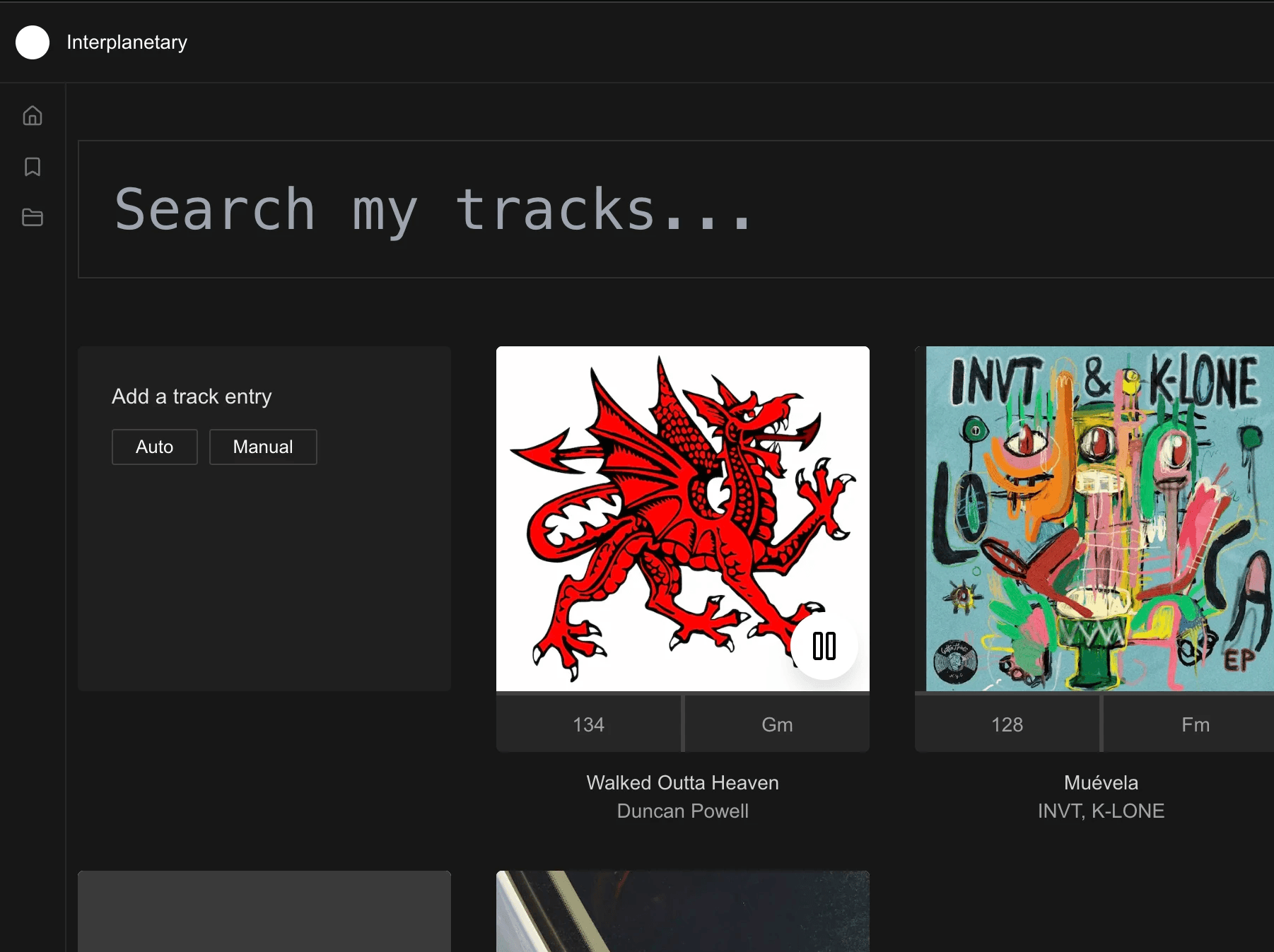
Task: Open the Muévela track title
Action: coord(1101,782)
